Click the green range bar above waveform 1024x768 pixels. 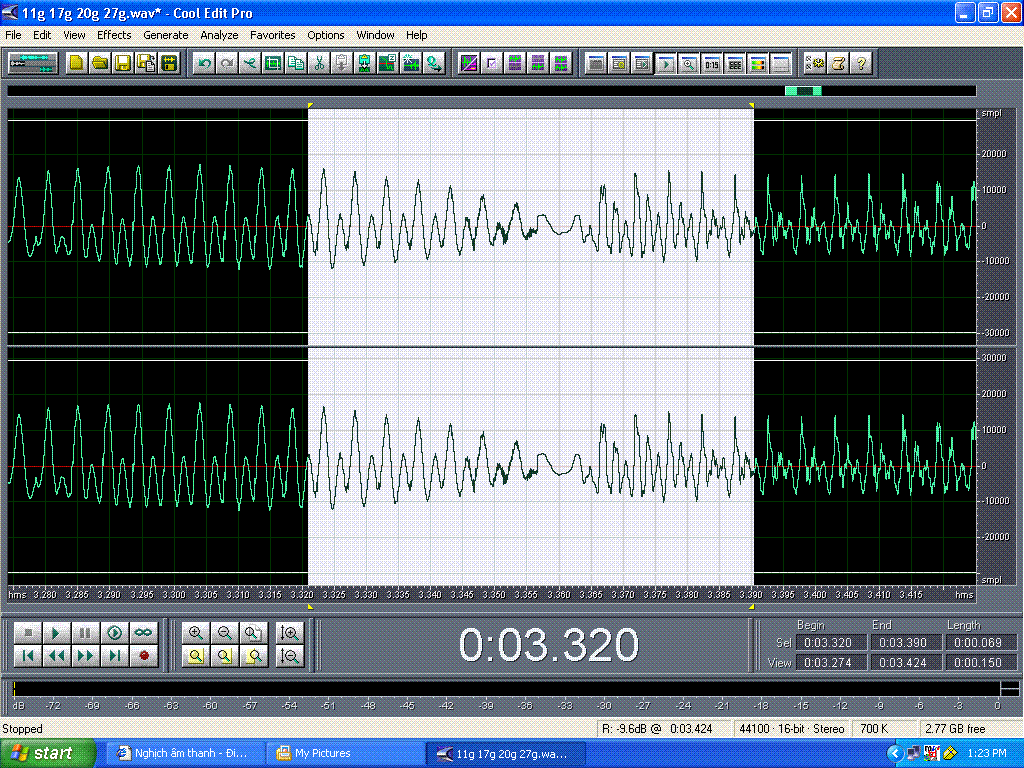(x=803, y=91)
